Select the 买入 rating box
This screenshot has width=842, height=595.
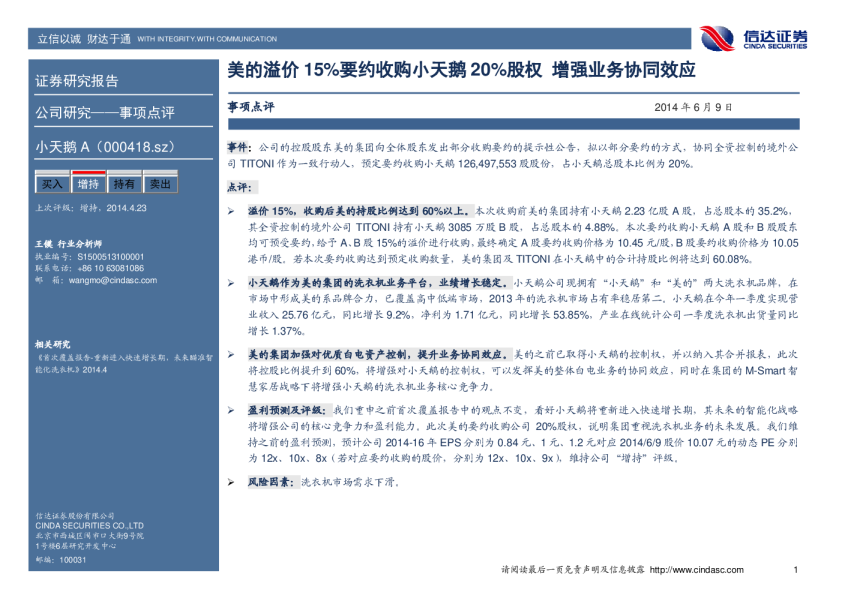[x=52, y=185]
